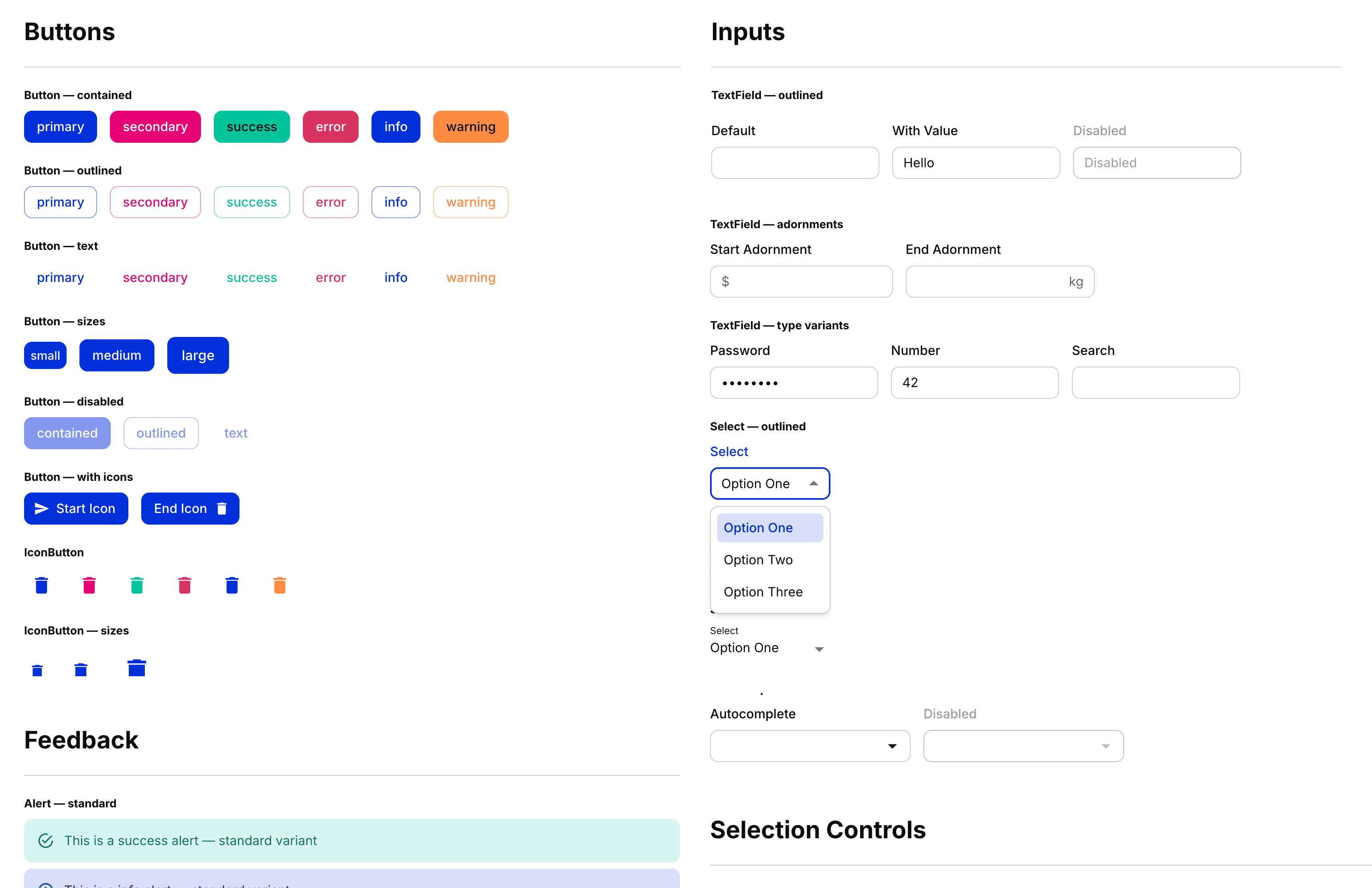Click the contained orange warning button
Screen dimensions: 1372x888
pyautogui.click(x=471, y=127)
